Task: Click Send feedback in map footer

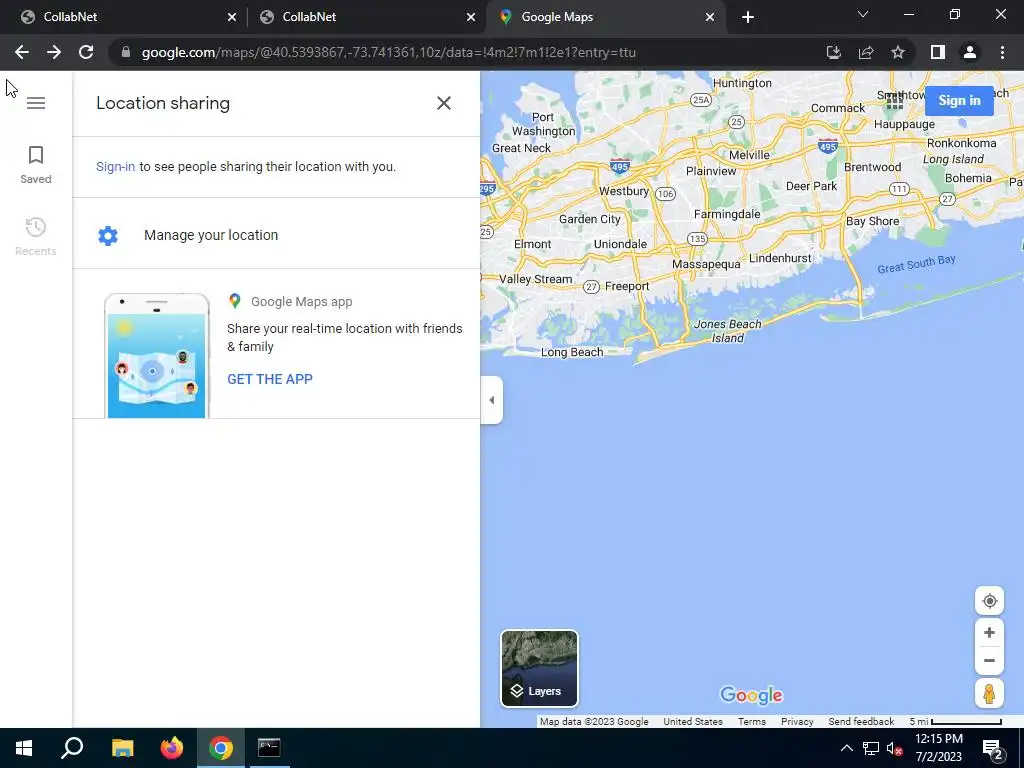Action: click(861, 722)
